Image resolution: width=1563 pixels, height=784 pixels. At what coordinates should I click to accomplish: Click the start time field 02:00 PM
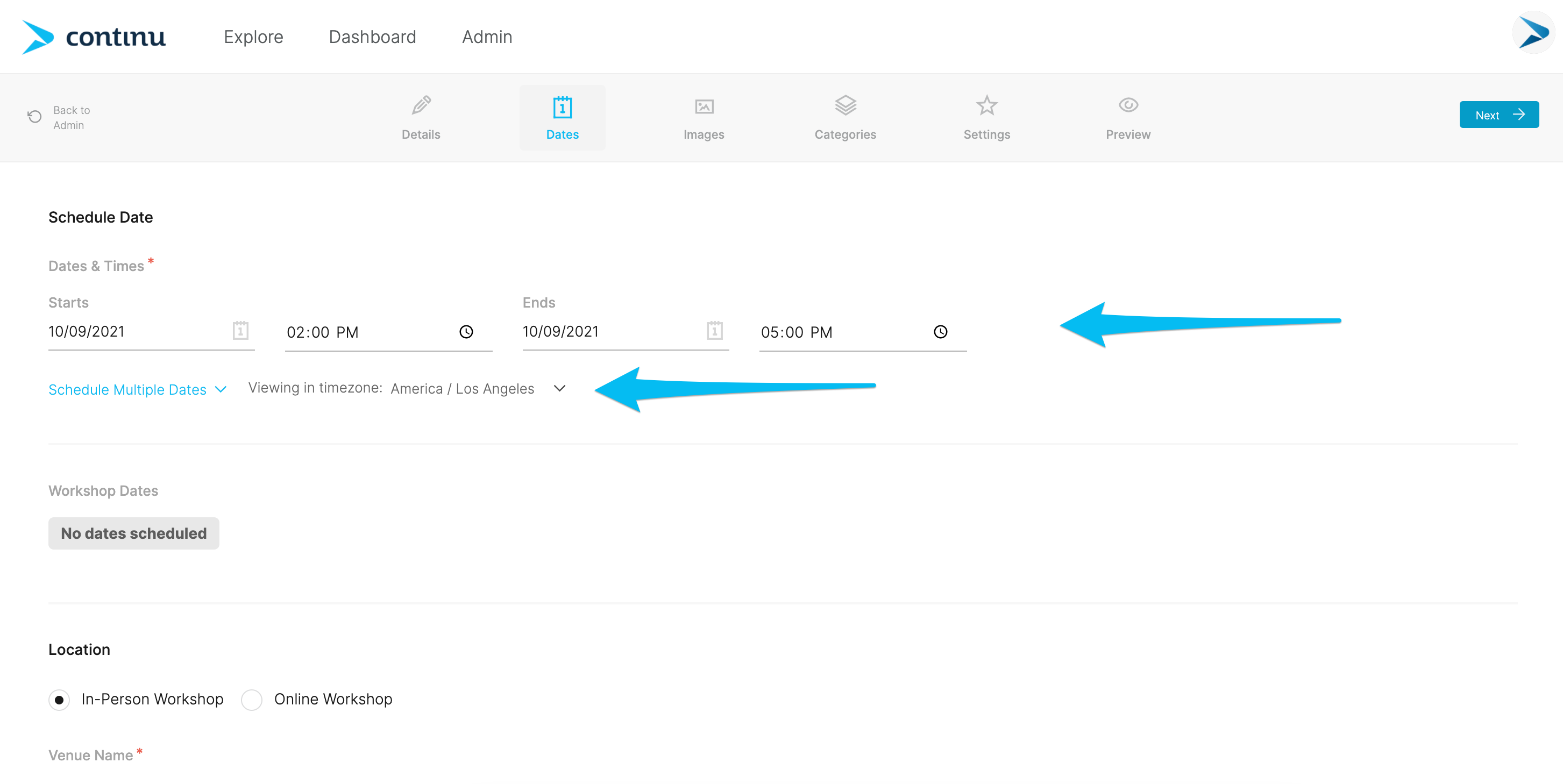[x=388, y=332]
